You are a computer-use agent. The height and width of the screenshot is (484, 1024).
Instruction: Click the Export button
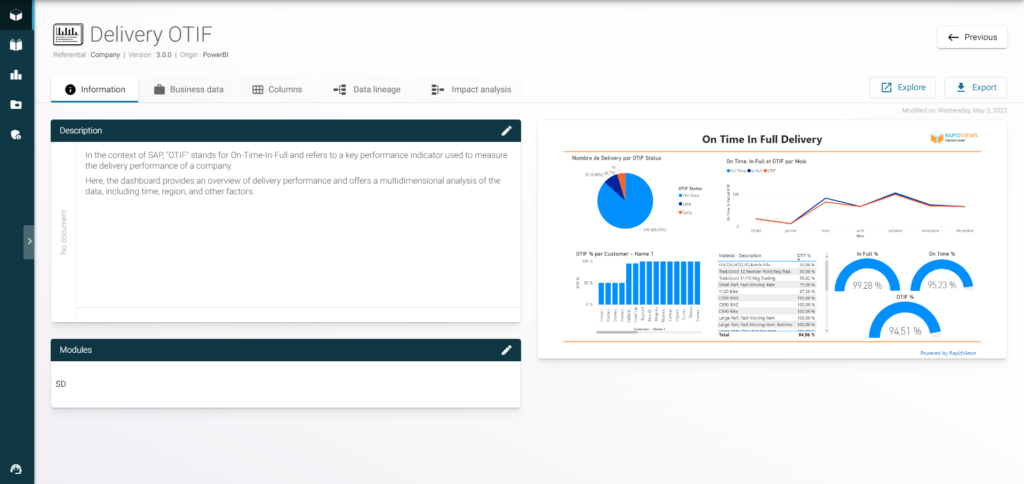[x=975, y=87]
